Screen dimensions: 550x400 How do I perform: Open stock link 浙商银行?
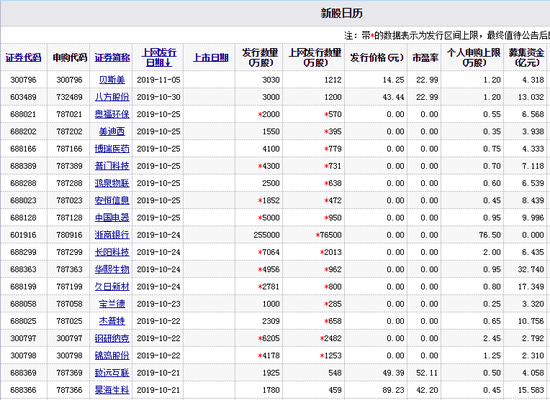[112, 235]
